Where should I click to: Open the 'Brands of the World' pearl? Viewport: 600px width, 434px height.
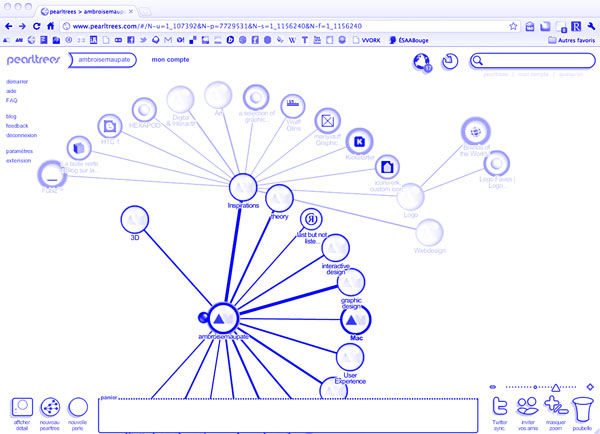pyautogui.click(x=476, y=132)
